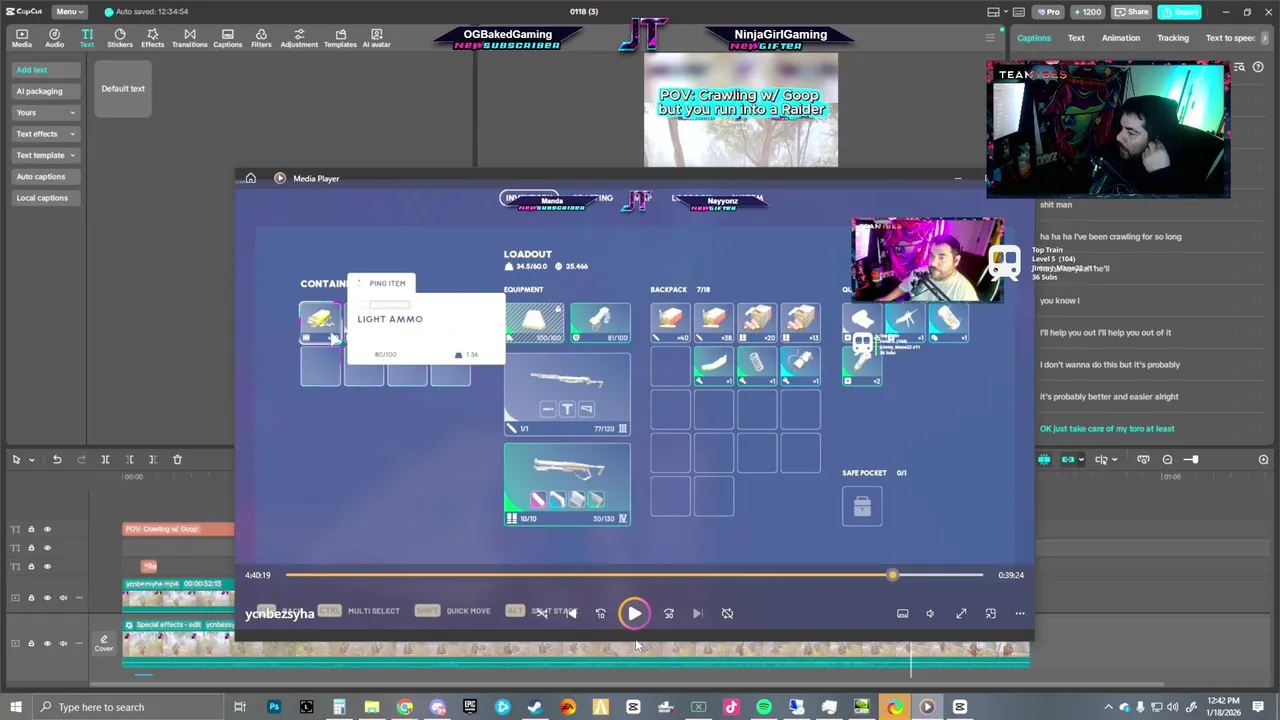Image resolution: width=1280 pixels, height=720 pixels.
Task: Click the timeline zoom slider
Action: click(x=1190, y=459)
